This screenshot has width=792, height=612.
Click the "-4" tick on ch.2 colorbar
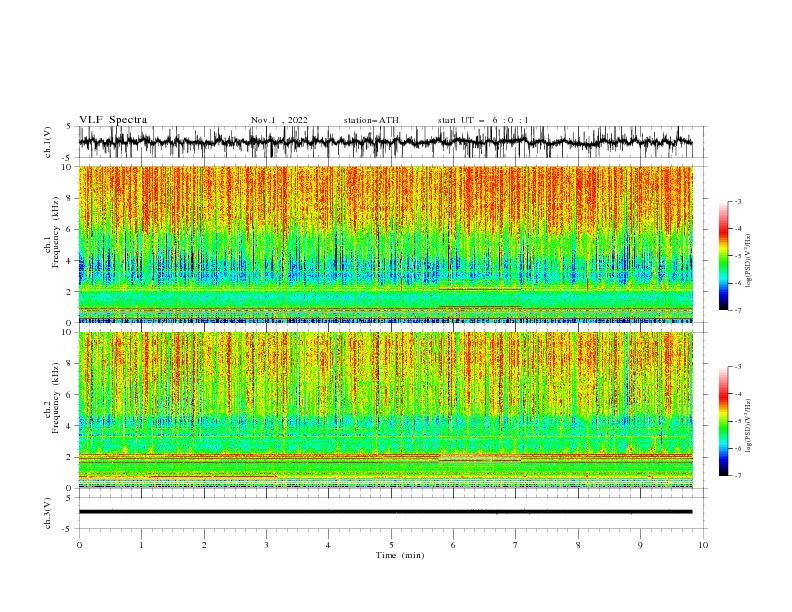pos(738,394)
